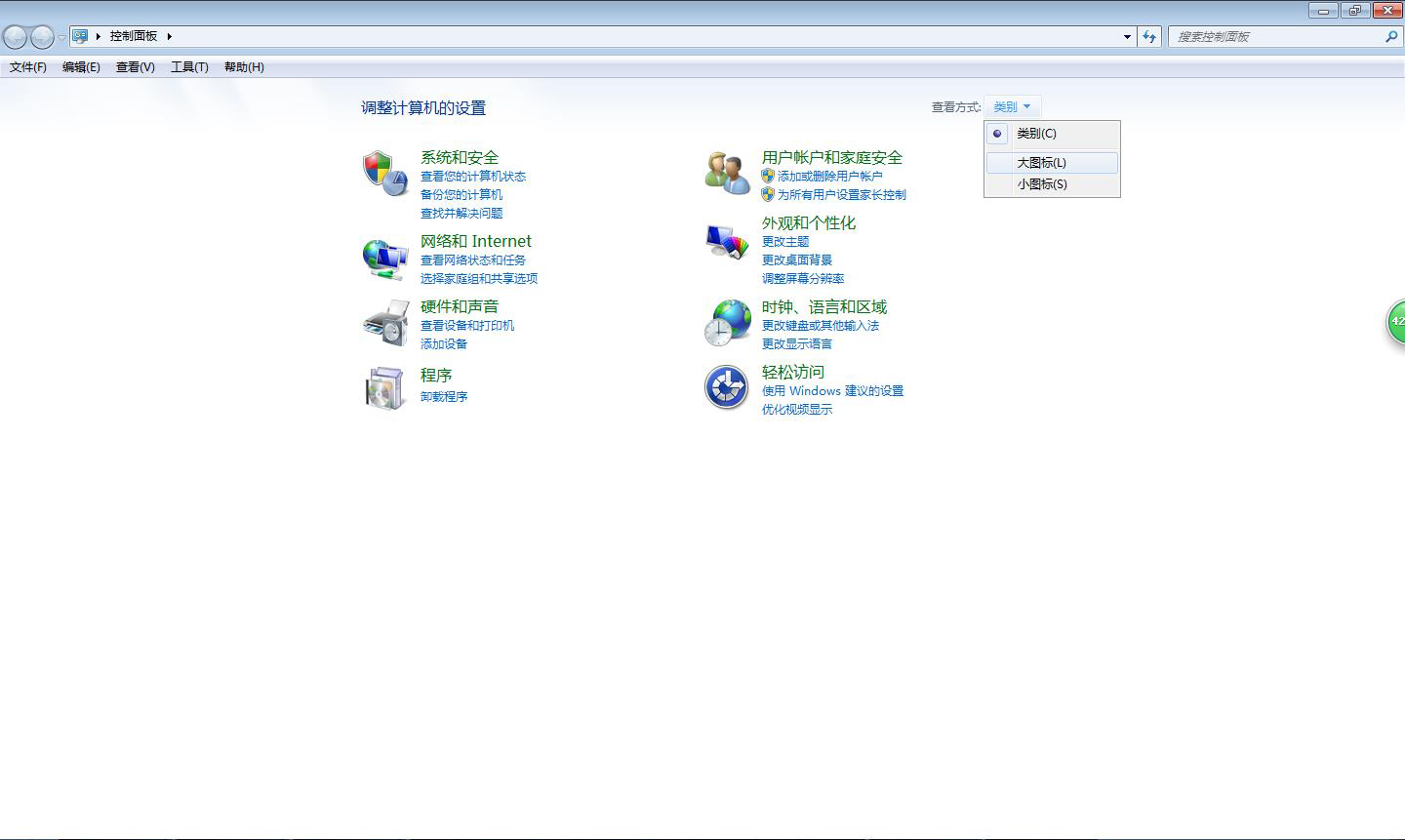
Task: Open recent pages dropdown beside forward arrow
Action: pos(61,37)
